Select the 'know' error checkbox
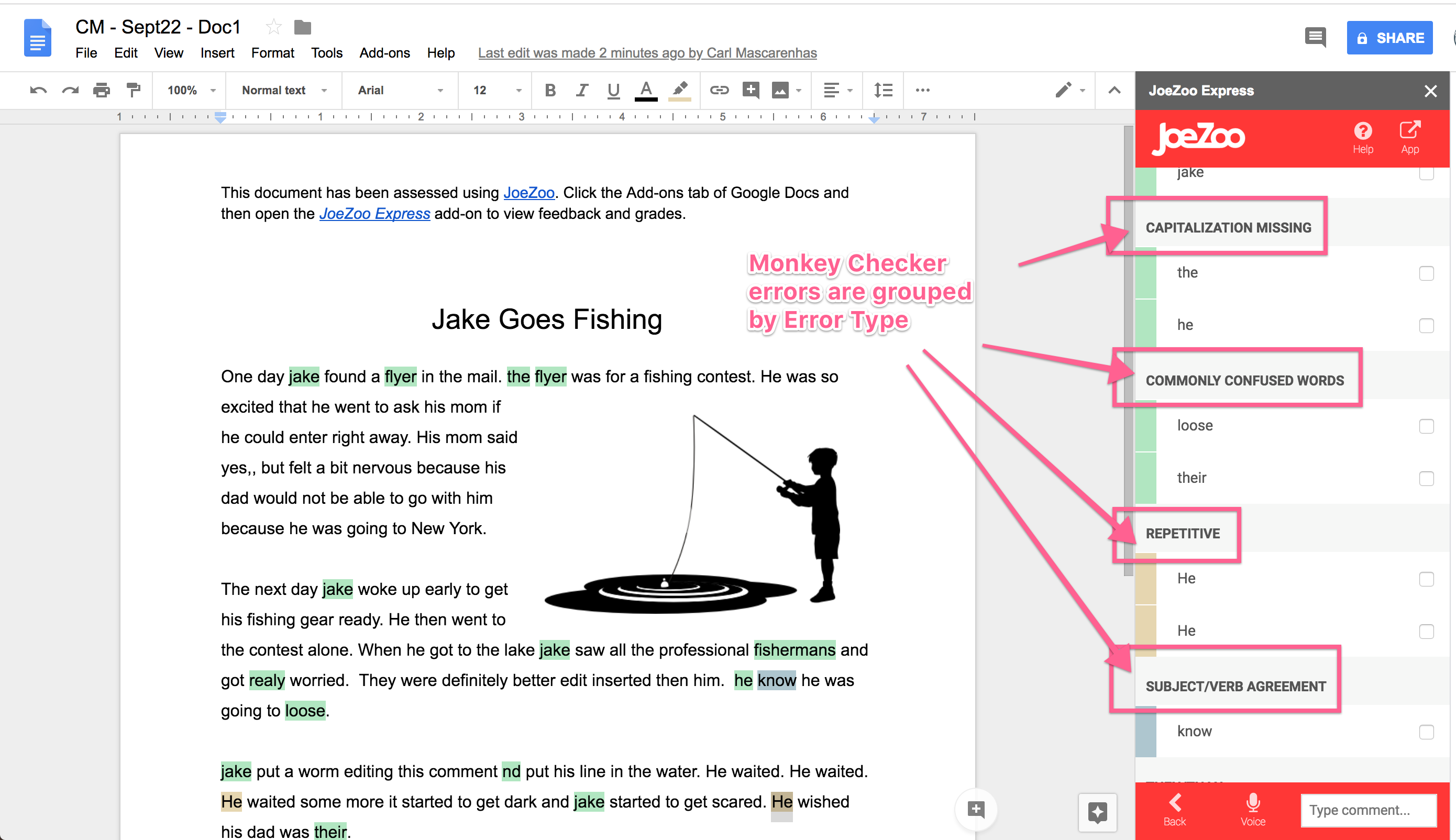 click(x=1426, y=732)
